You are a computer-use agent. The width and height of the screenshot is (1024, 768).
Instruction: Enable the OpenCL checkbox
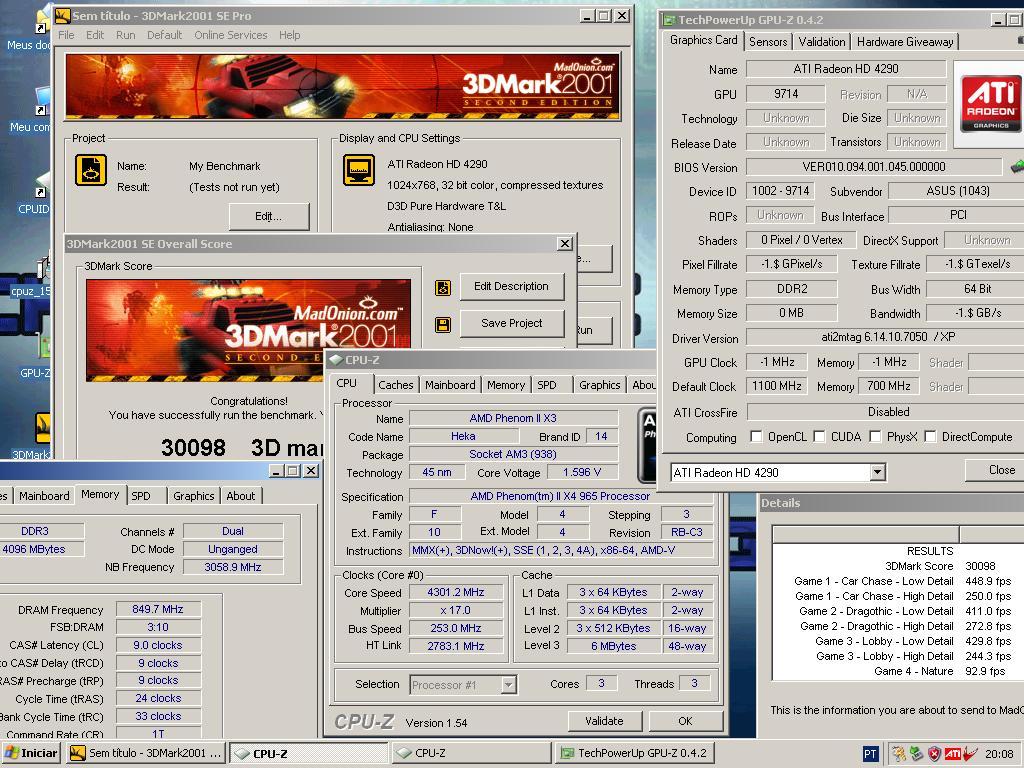click(756, 436)
